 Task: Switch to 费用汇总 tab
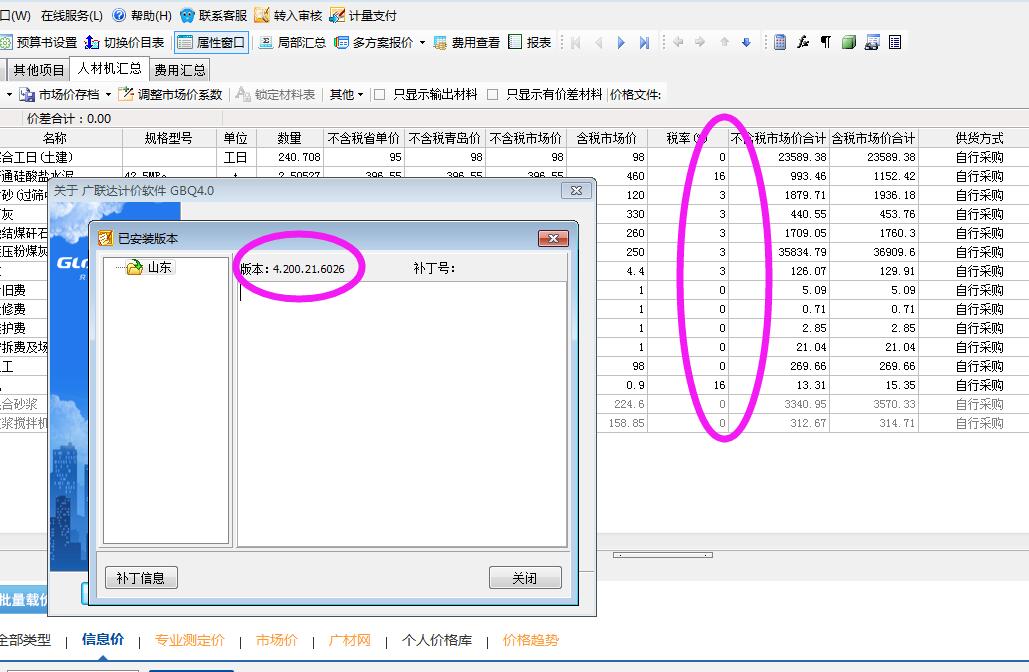[x=180, y=70]
